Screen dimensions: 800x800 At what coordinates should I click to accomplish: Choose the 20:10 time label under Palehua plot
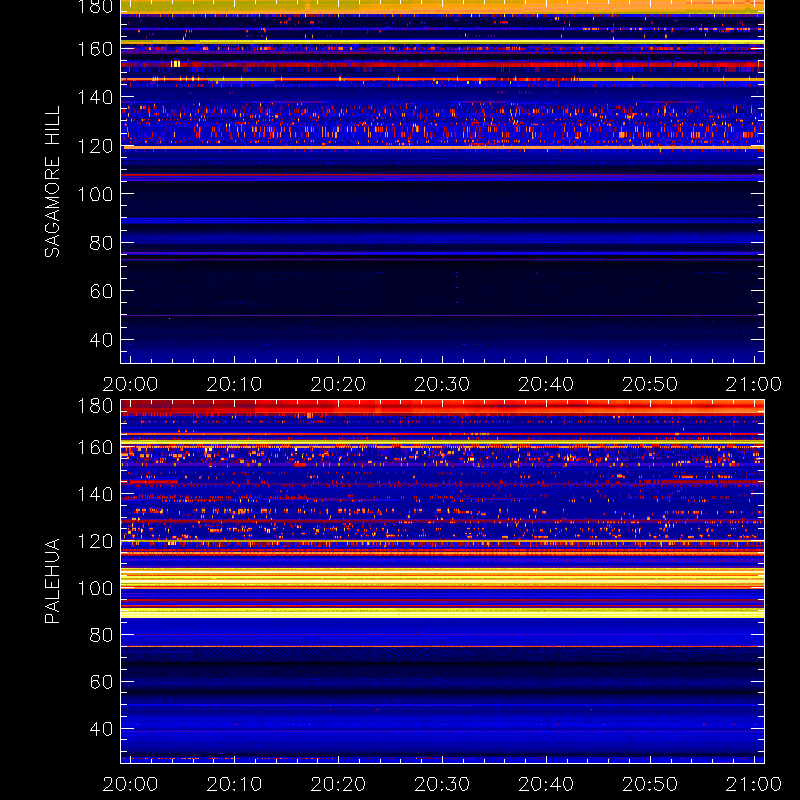click(x=234, y=784)
